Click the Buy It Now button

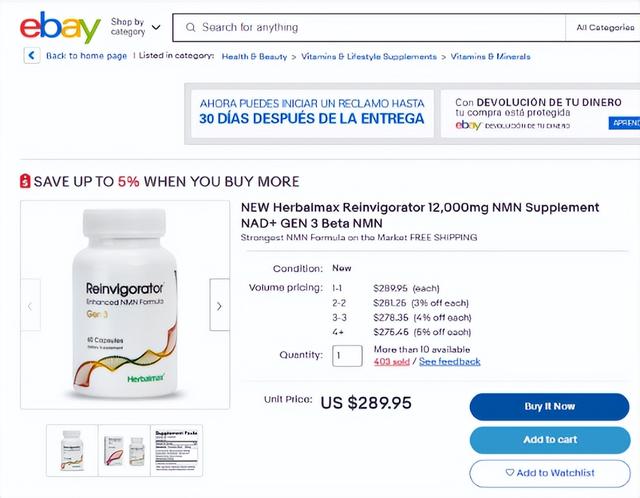549,407
